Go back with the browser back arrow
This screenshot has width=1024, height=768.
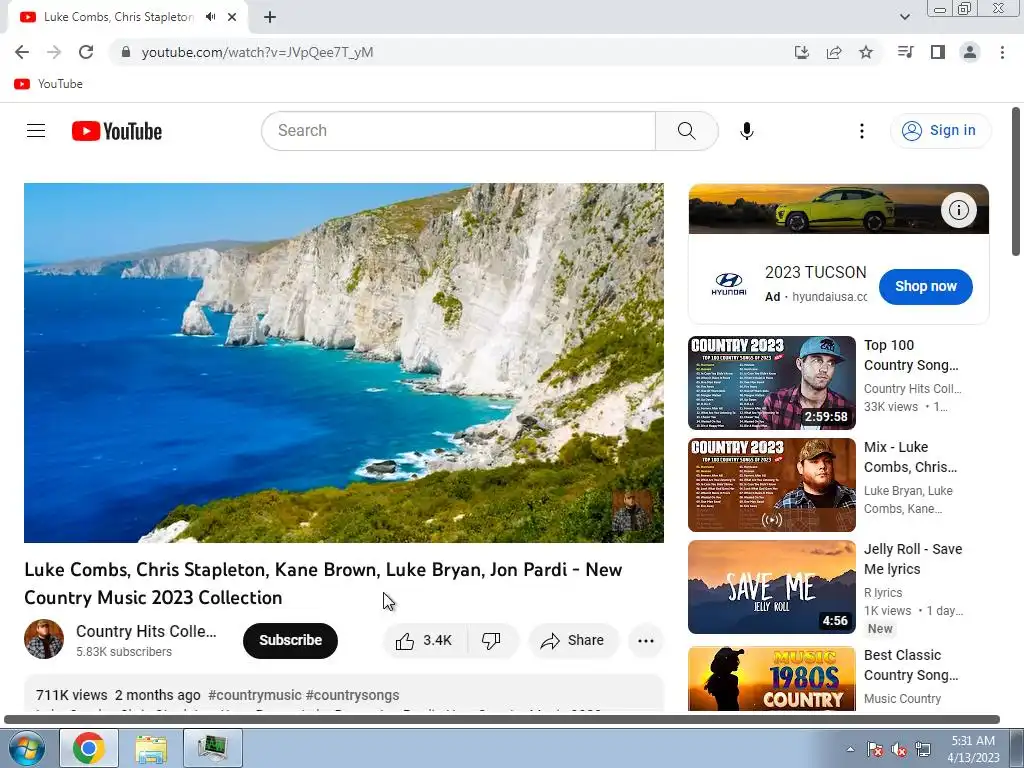pos(22,52)
